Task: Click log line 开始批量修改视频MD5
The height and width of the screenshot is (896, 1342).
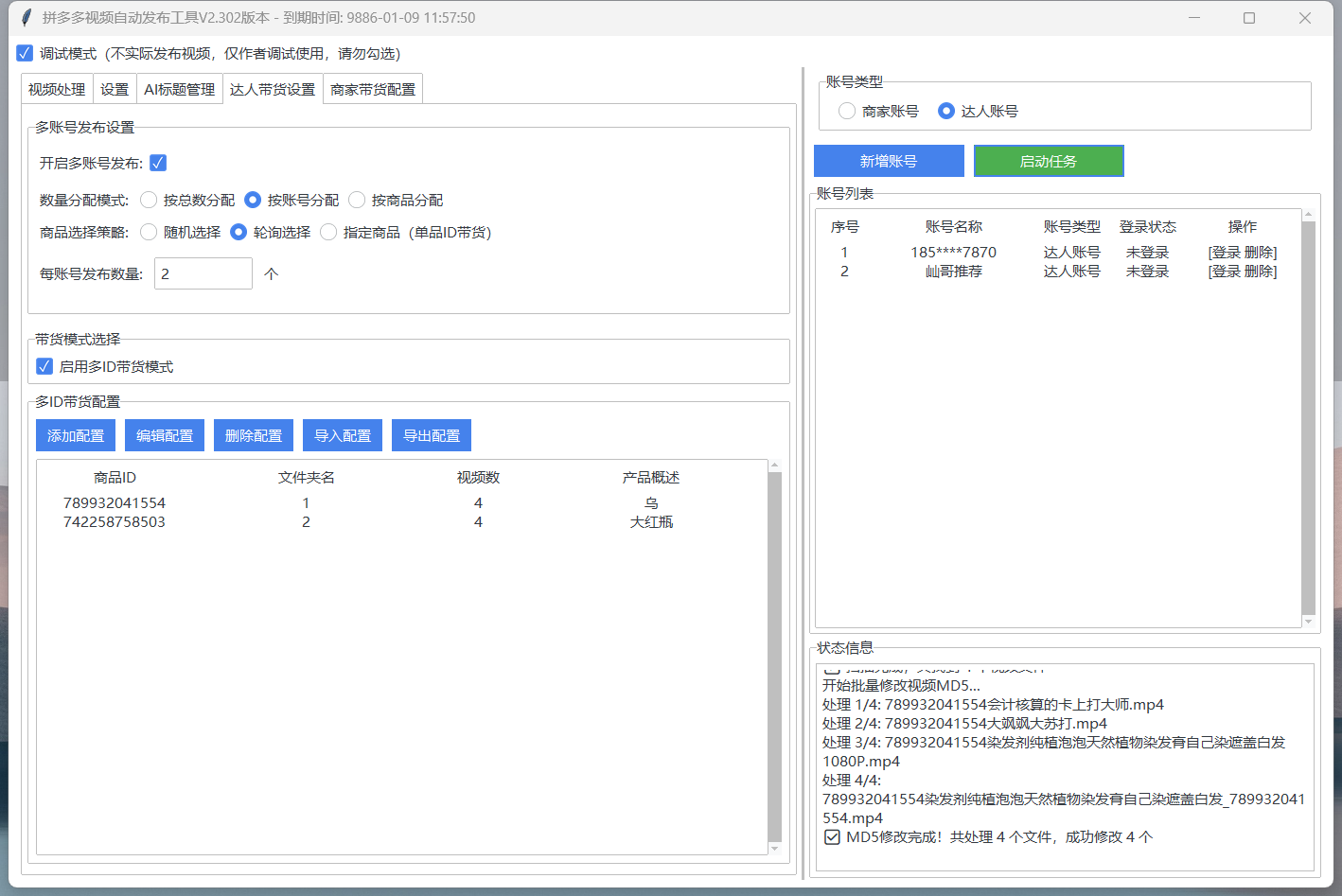Action: pyautogui.click(x=901, y=685)
